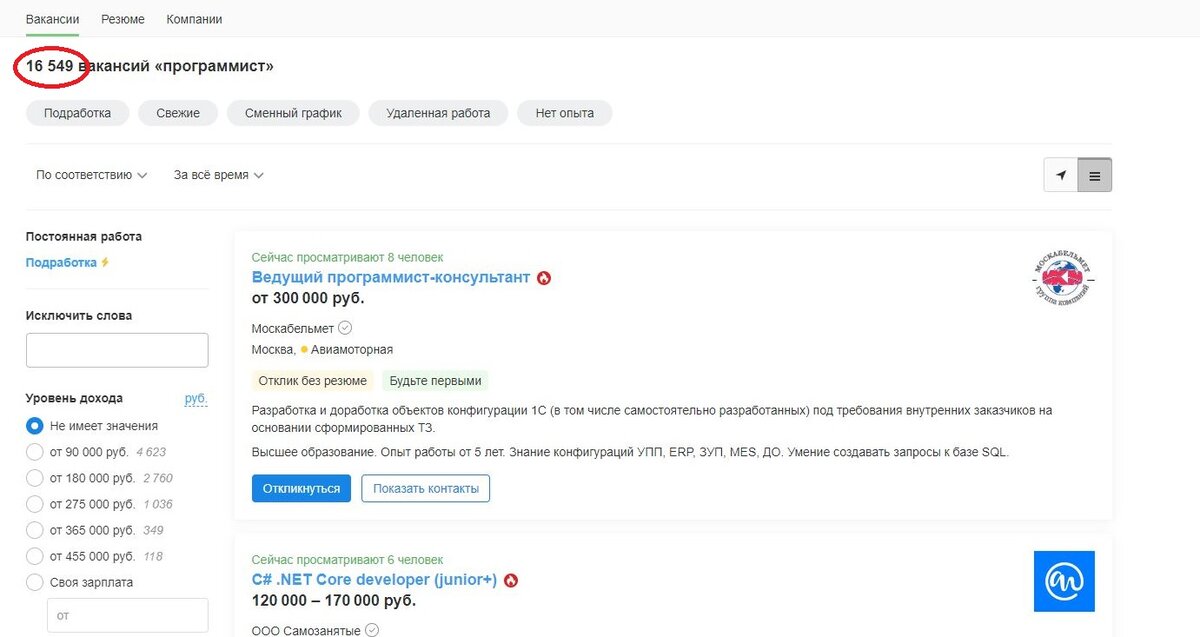This screenshot has height=637, width=1200.
Task: Select 'Своя зарплата' radio option
Action: click(x=35, y=582)
